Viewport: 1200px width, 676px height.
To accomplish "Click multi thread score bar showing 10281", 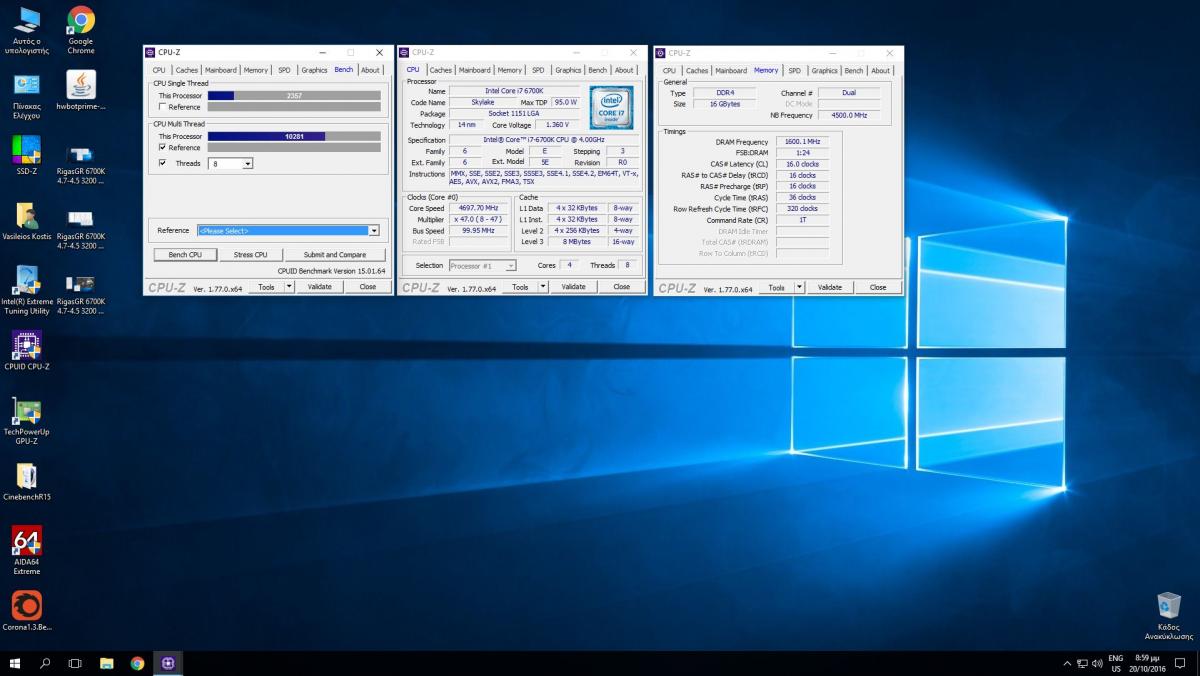I will pos(294,136).
